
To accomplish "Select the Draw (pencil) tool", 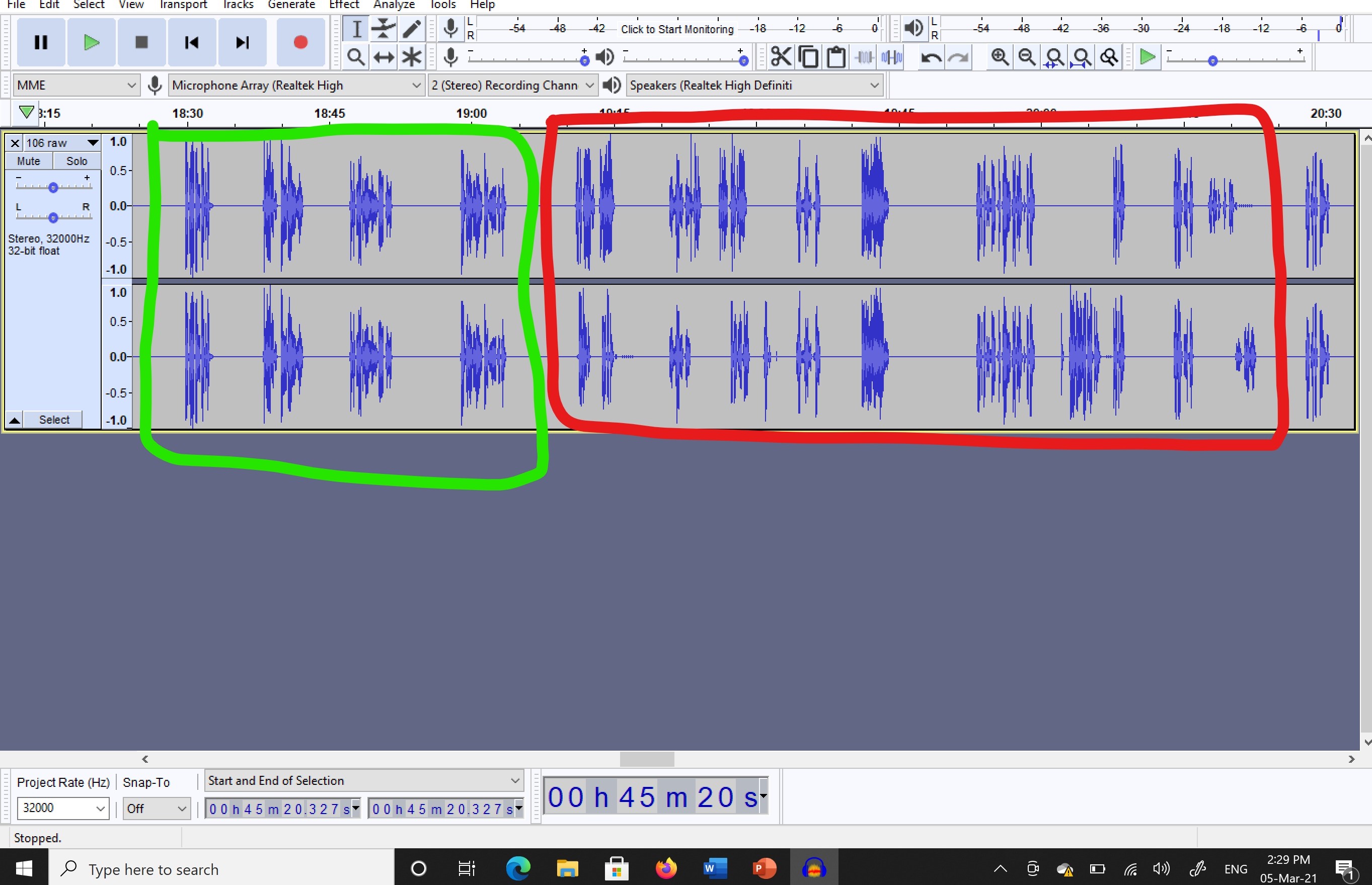I will tap(412, 28).
